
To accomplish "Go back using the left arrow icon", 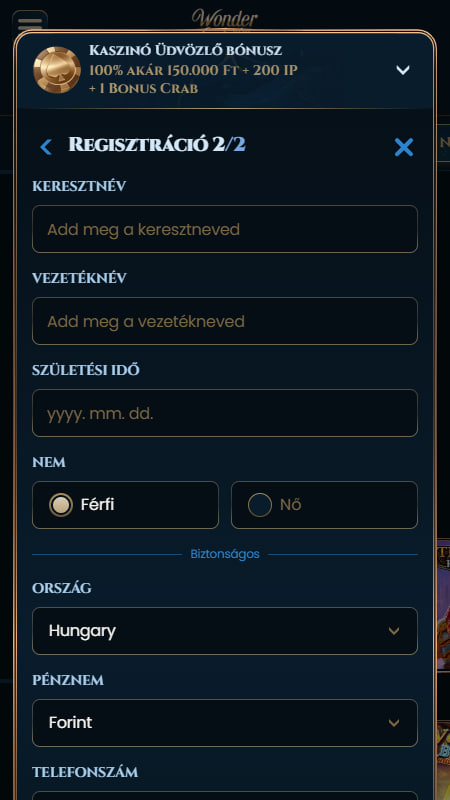I will 46,147.
